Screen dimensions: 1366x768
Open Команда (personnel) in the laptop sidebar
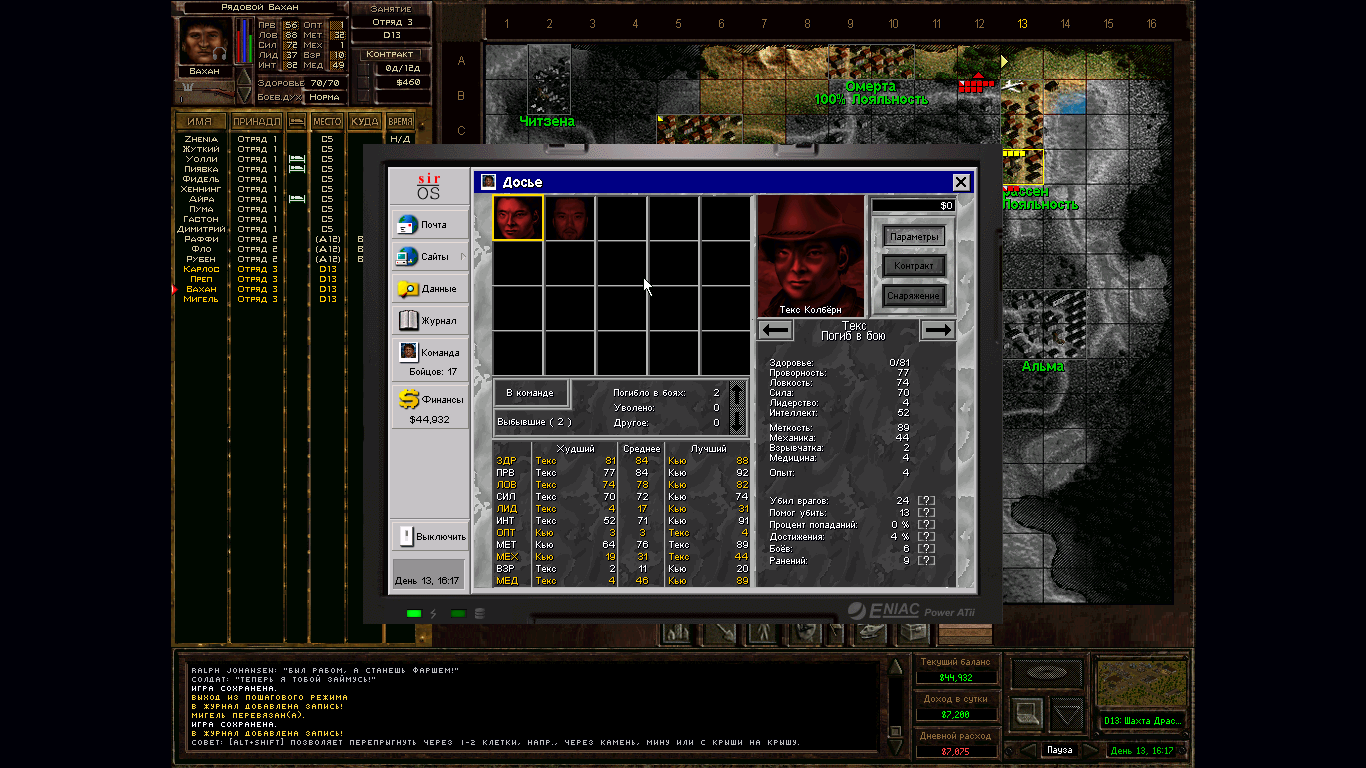(430, 358)
